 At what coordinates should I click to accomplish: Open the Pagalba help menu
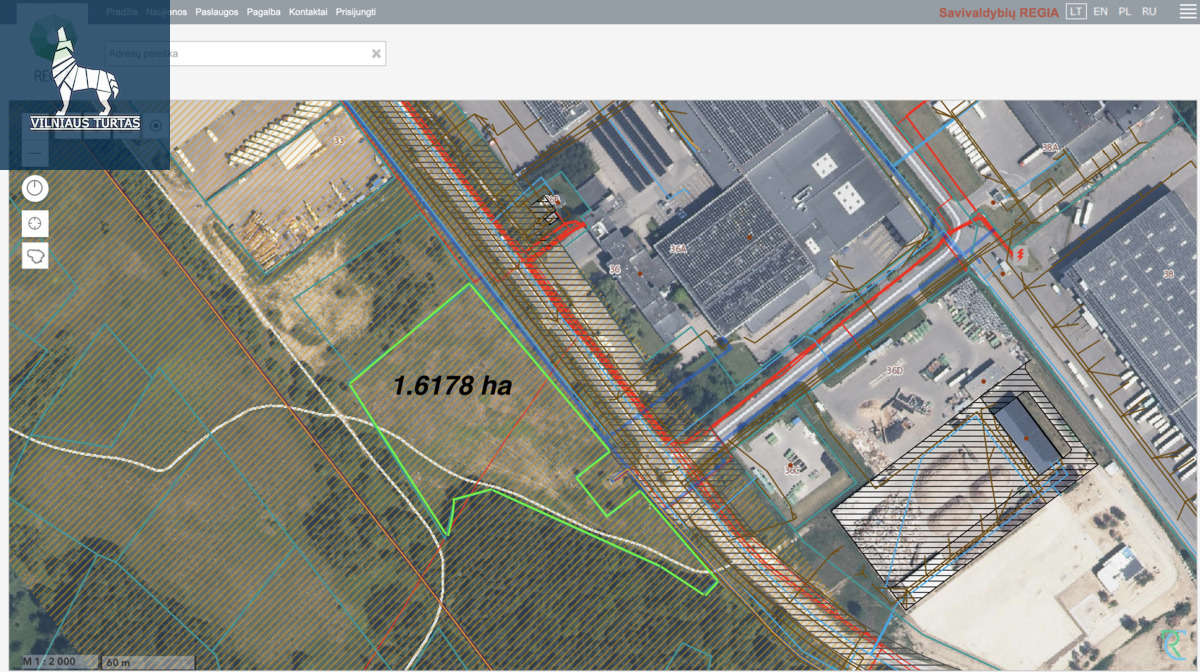point(264,12)
